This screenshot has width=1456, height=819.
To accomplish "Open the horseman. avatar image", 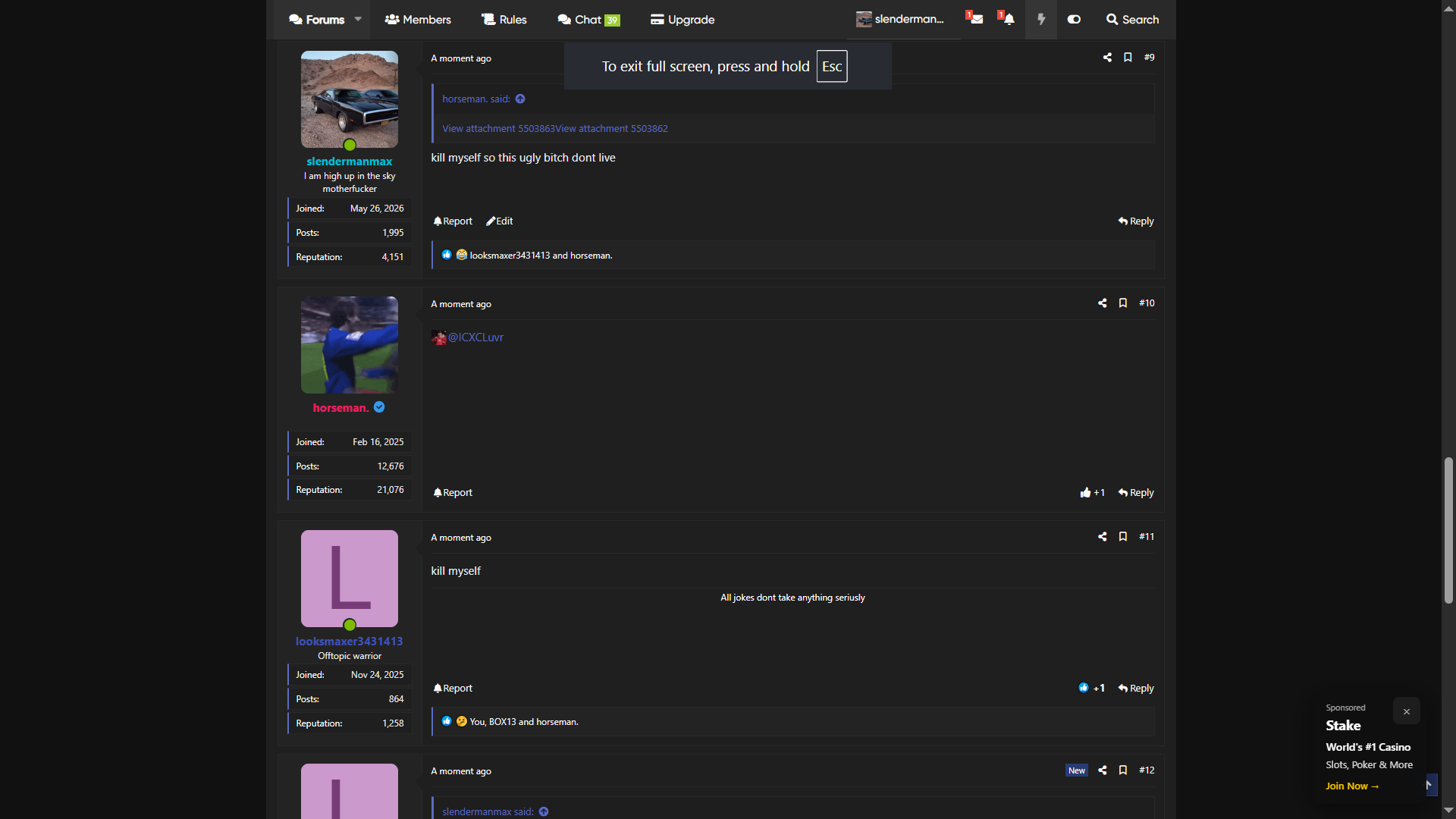I will click(x=350, y=345).
